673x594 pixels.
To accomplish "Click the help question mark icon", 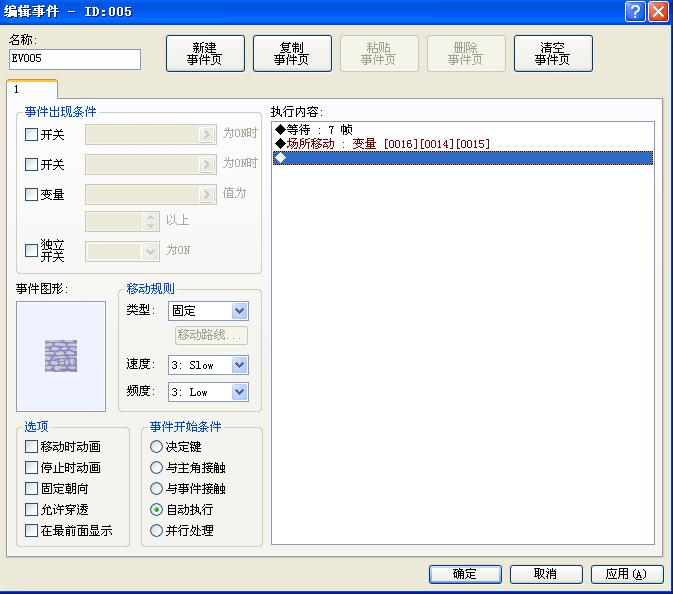I will 635,11.
